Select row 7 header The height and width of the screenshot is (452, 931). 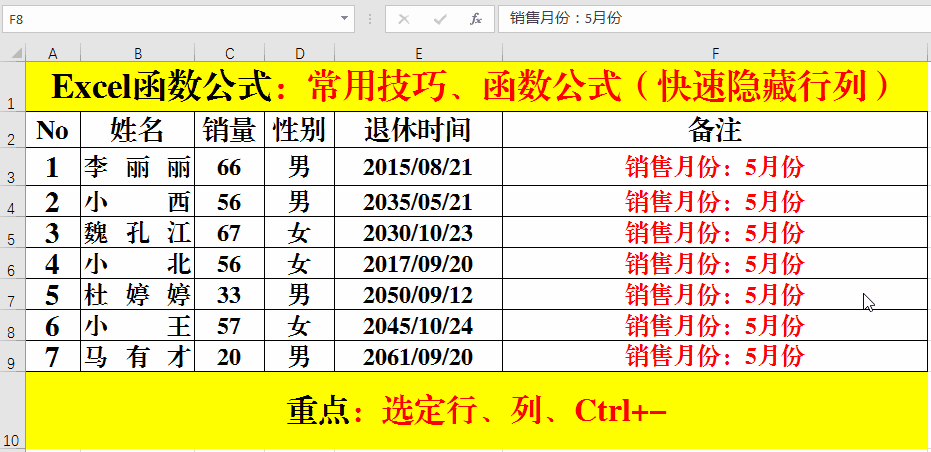[12, 293]
